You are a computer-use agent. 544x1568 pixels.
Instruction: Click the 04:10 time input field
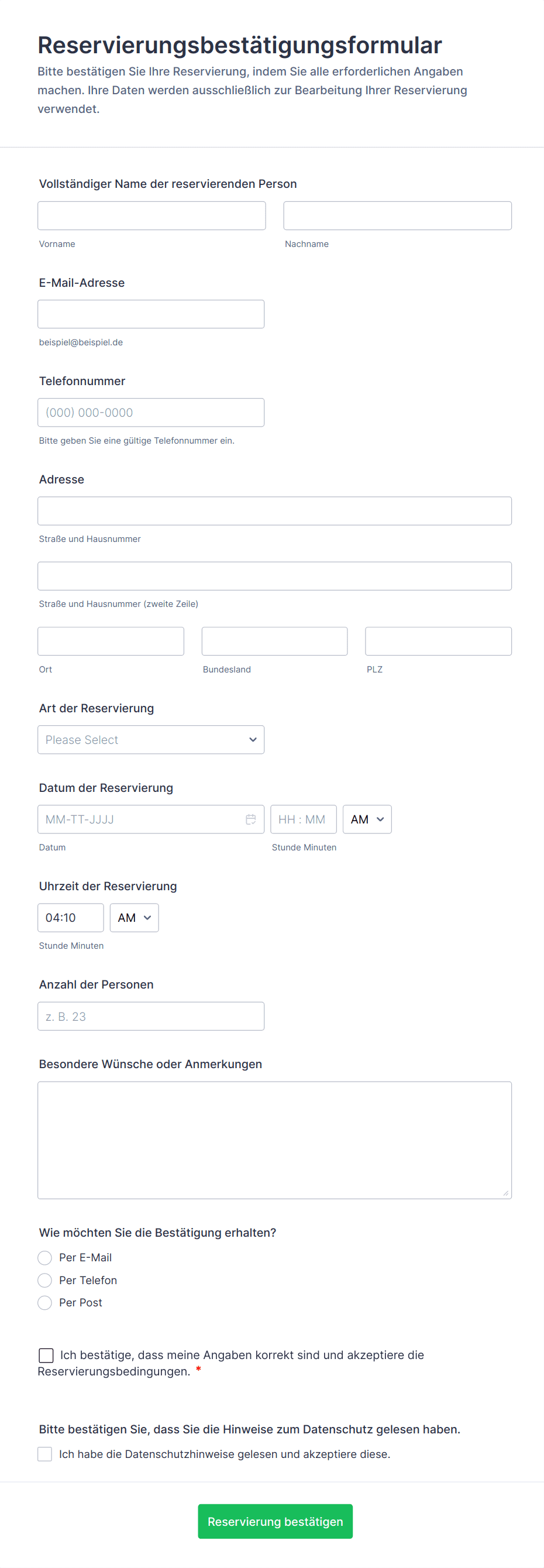coord(71,918)
